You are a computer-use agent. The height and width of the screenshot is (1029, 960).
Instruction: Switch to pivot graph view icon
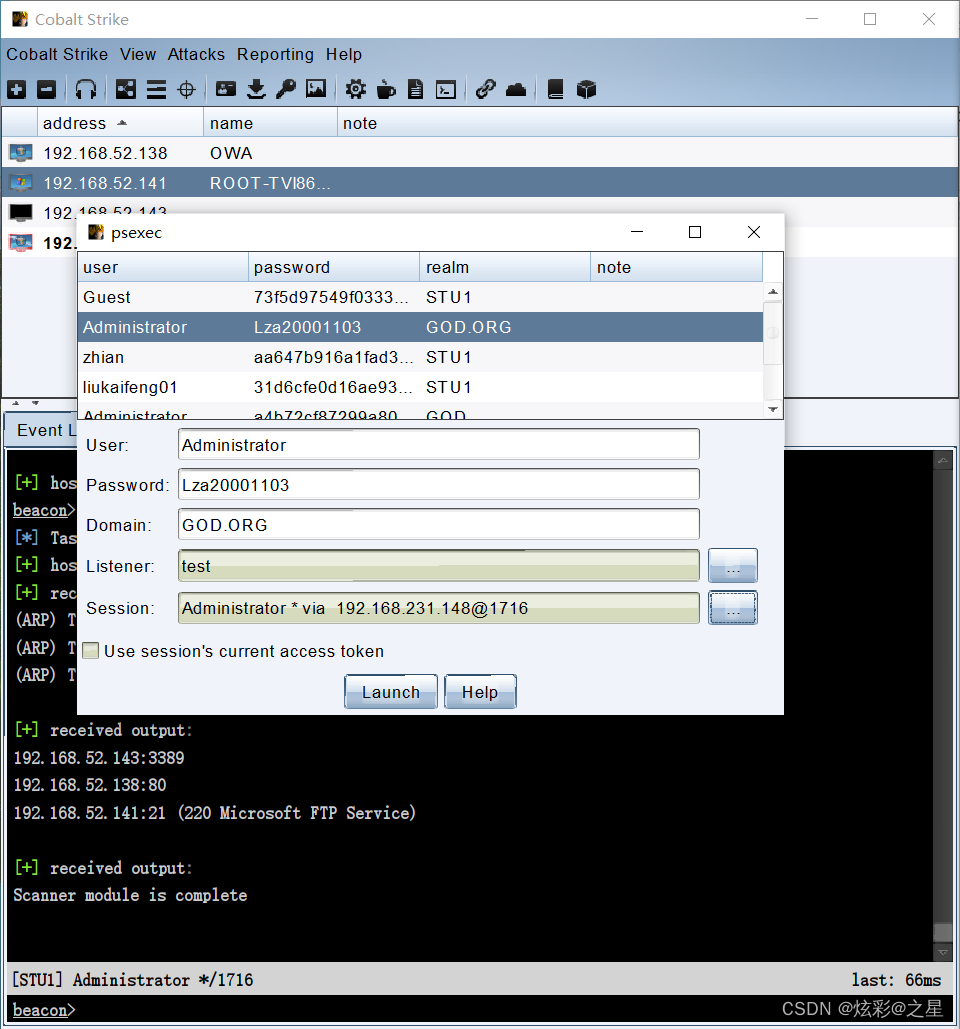(125, 89)
